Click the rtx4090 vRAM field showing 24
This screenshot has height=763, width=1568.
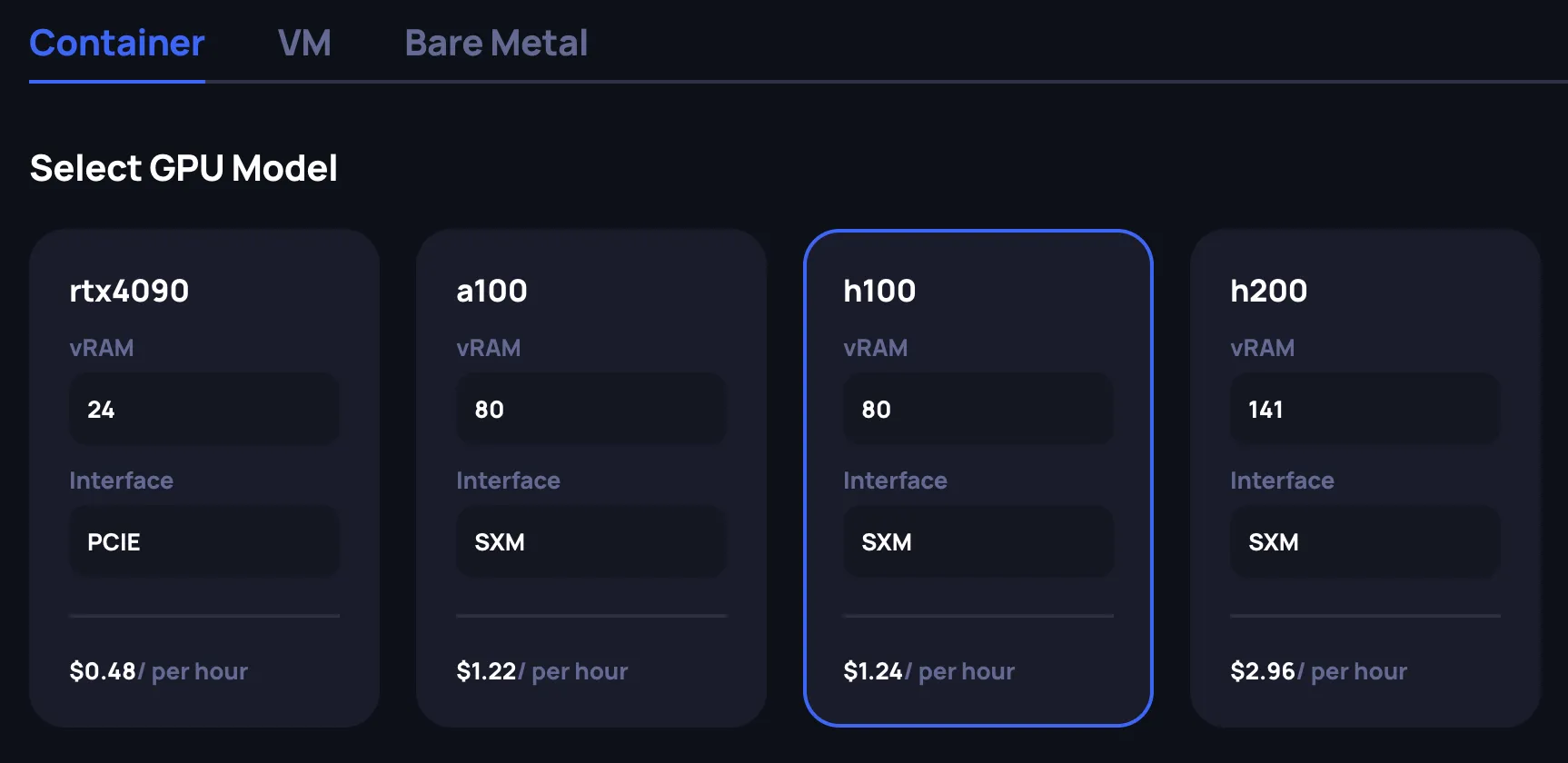[x=204, y=409]
